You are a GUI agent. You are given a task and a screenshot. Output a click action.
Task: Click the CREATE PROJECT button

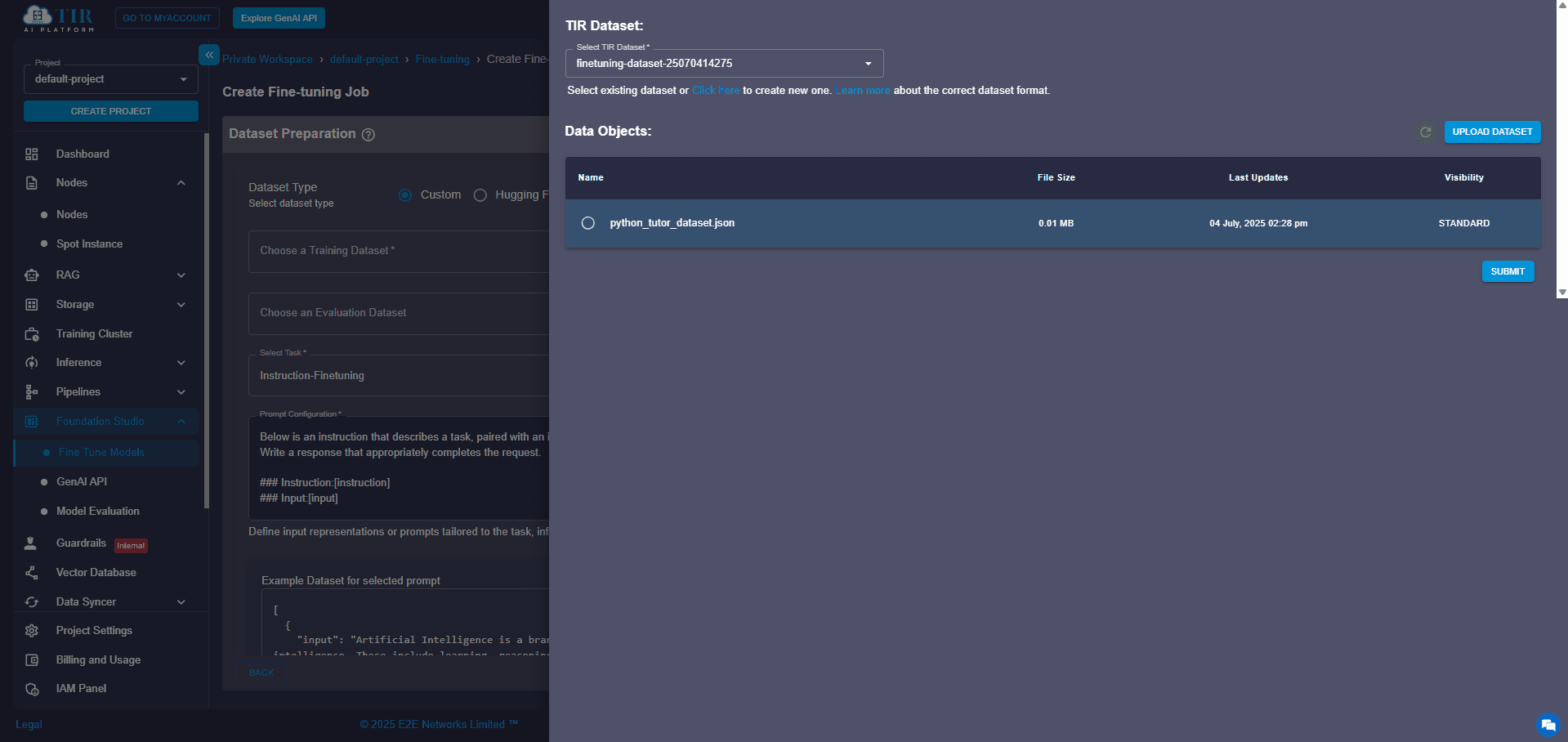[x=111, y=111]
